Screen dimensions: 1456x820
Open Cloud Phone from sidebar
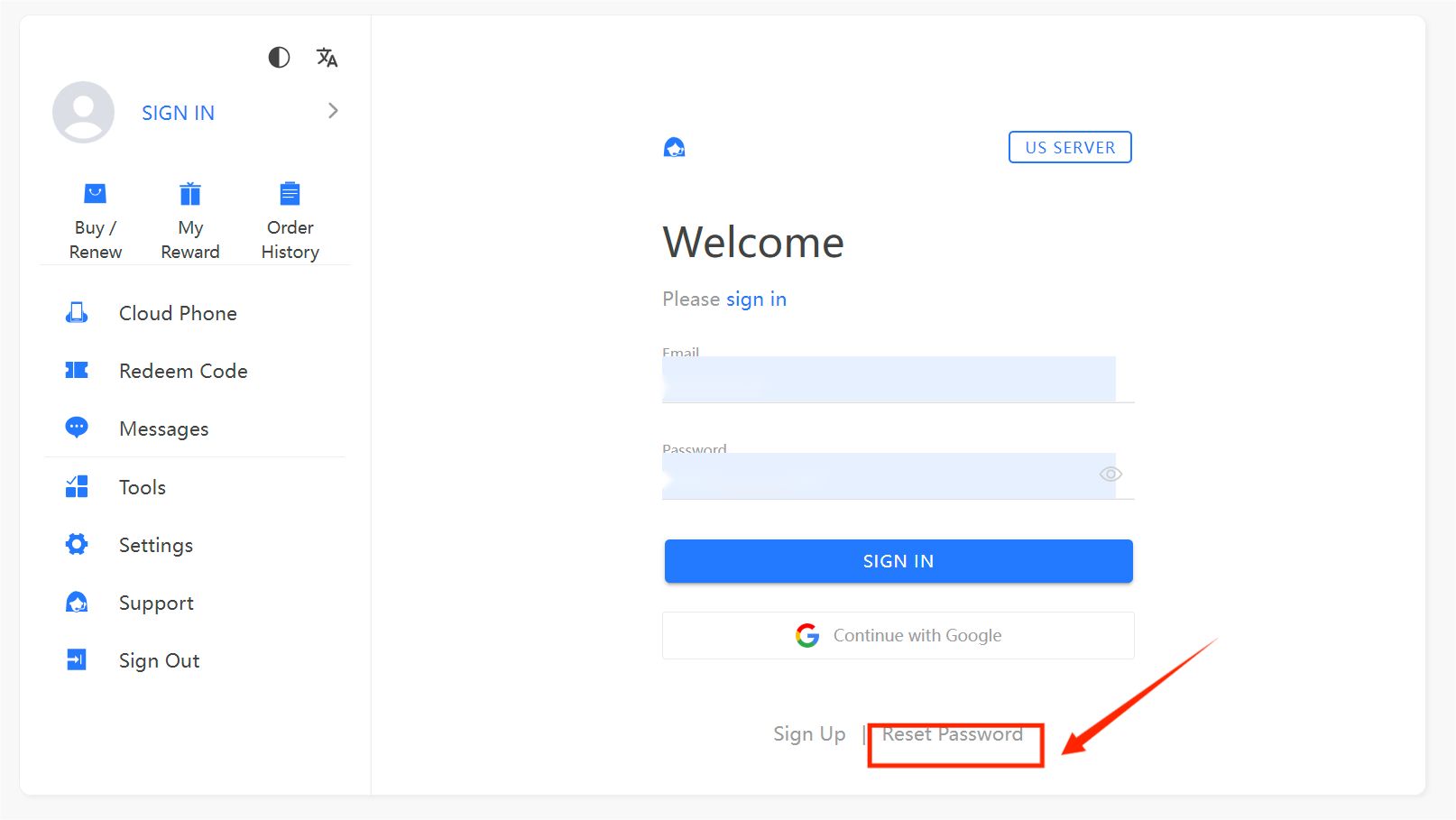(x=178, y=313)
